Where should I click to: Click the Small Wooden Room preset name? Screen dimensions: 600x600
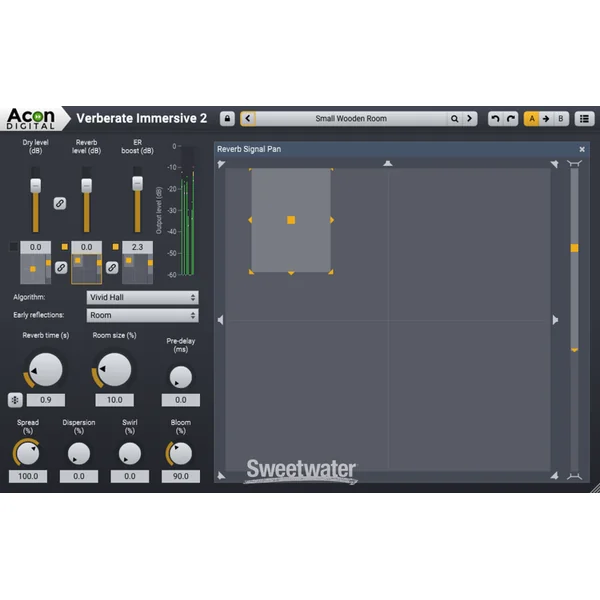[351, 119]
